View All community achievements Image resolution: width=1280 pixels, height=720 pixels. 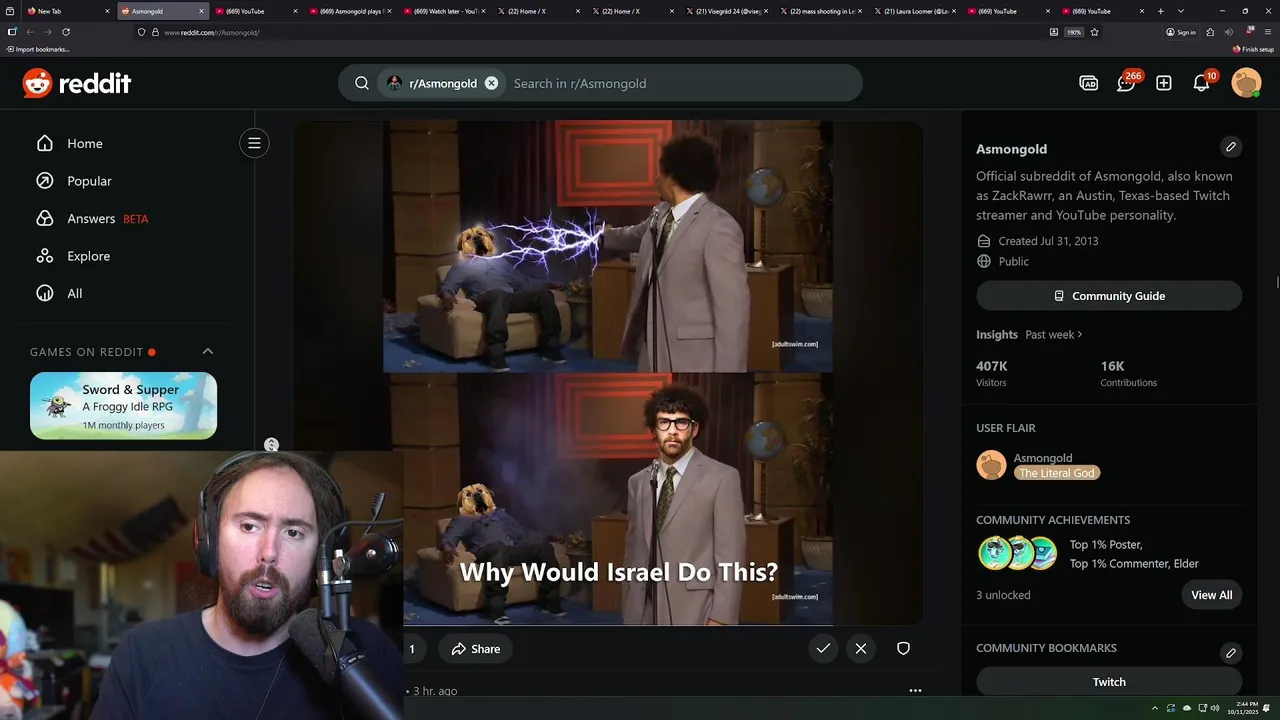(1211, 595)
